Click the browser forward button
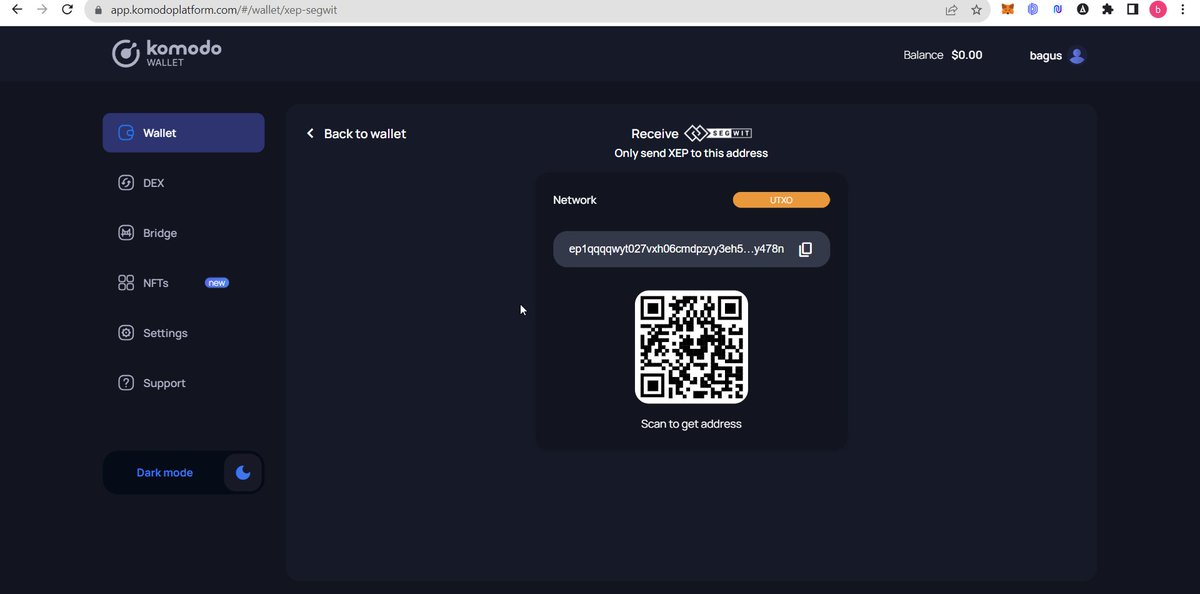Viewport: 1200px width, 594px height. click(41, 10)
